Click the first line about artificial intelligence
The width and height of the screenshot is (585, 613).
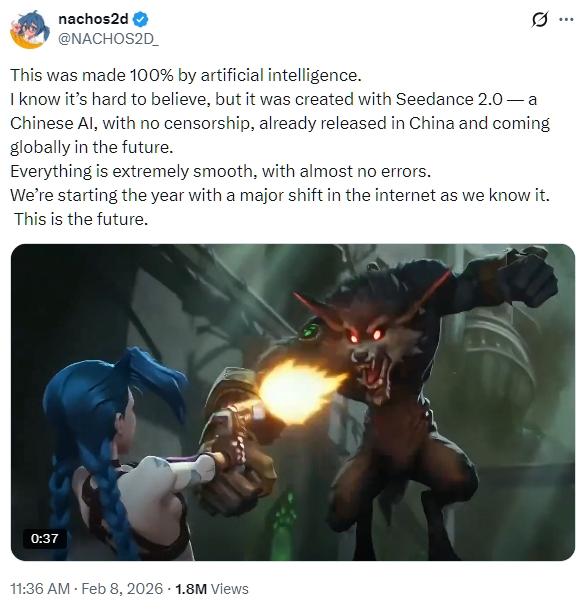click(186, 75)
